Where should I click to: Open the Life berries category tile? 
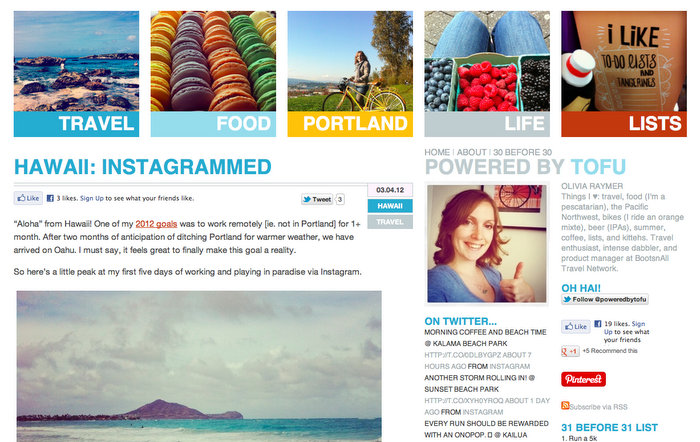click(x=487, y=74)
